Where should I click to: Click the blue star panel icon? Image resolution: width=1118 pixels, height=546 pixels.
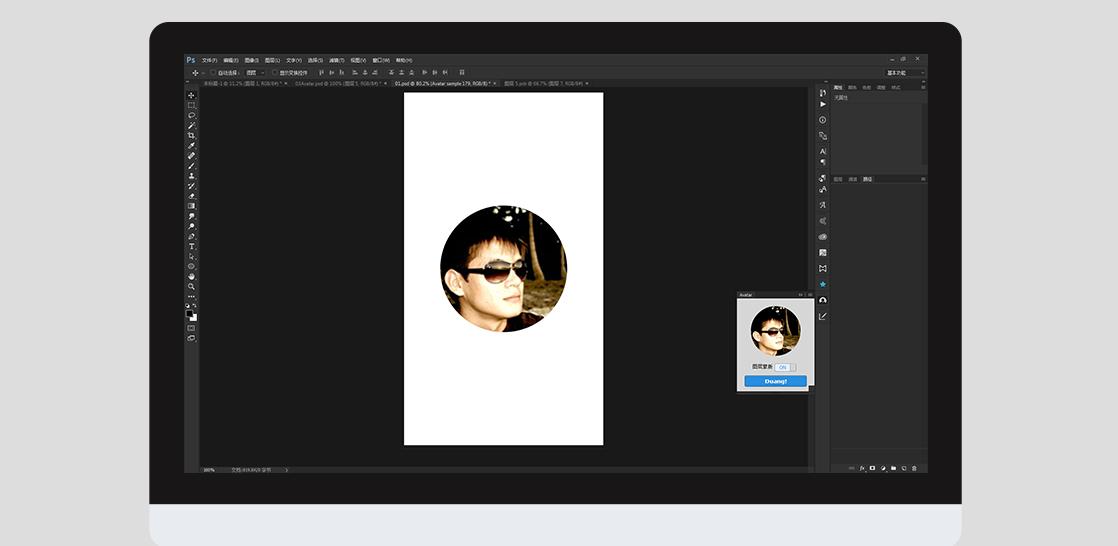point(823,284)
